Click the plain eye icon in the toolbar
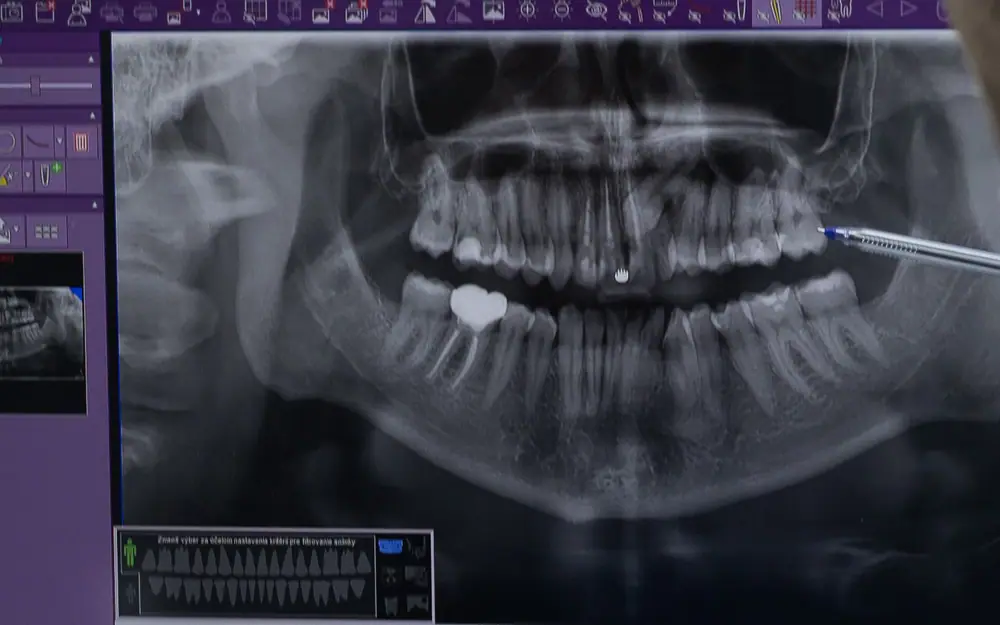The image size is (1000, 625). pyautogui.click(x=596, y=11)
